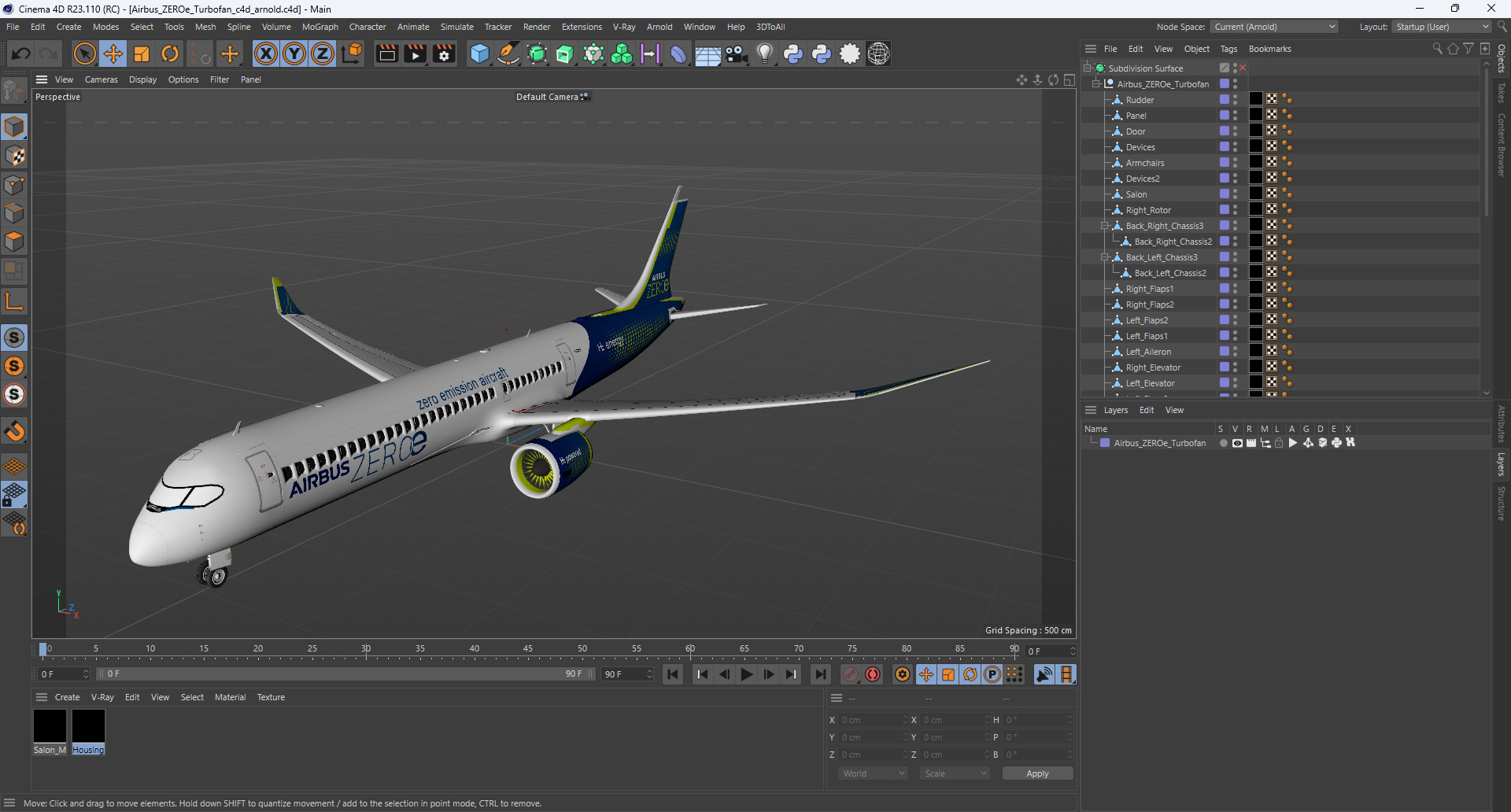Click the white gear icon in toolbar
This screenshot has width=1511, height=812.
tap(850, 54)
